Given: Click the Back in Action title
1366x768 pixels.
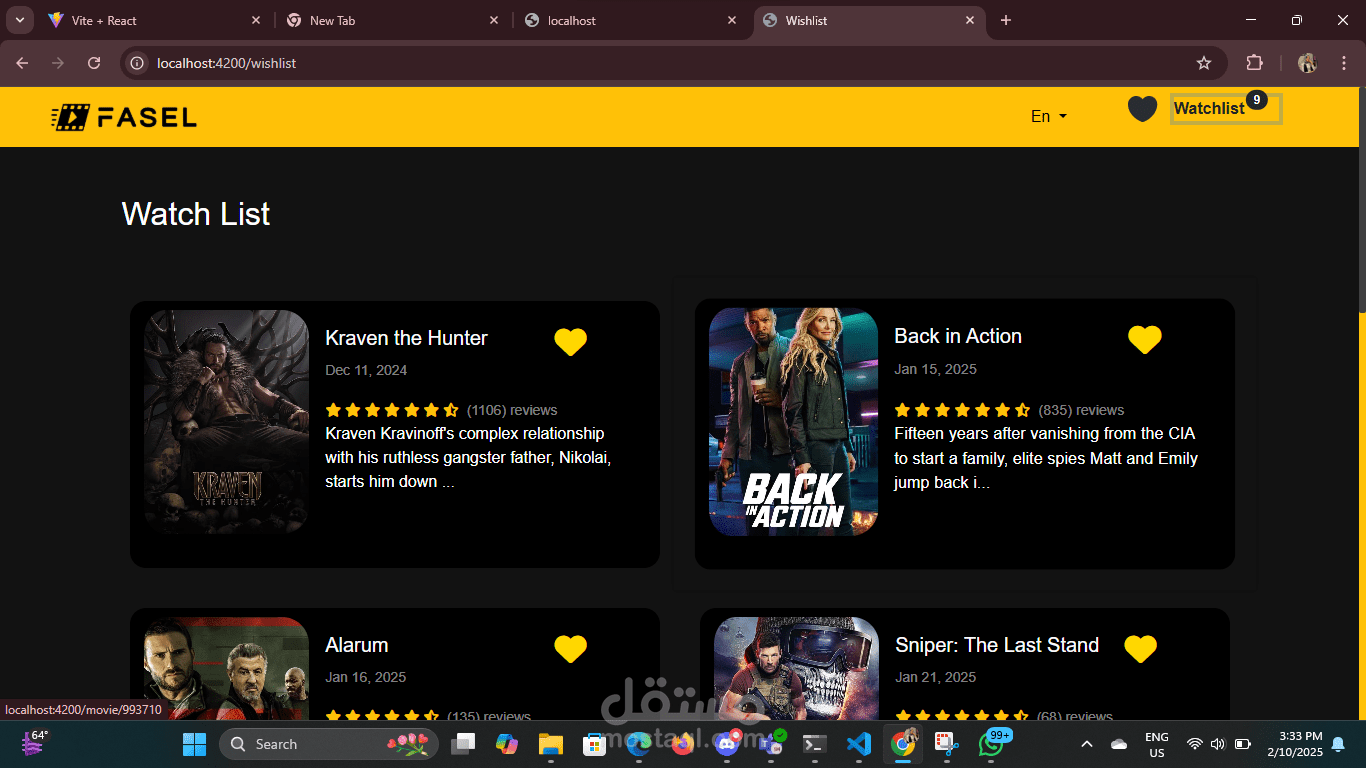Looking at the screenshot, I should [x=958, y=336].
